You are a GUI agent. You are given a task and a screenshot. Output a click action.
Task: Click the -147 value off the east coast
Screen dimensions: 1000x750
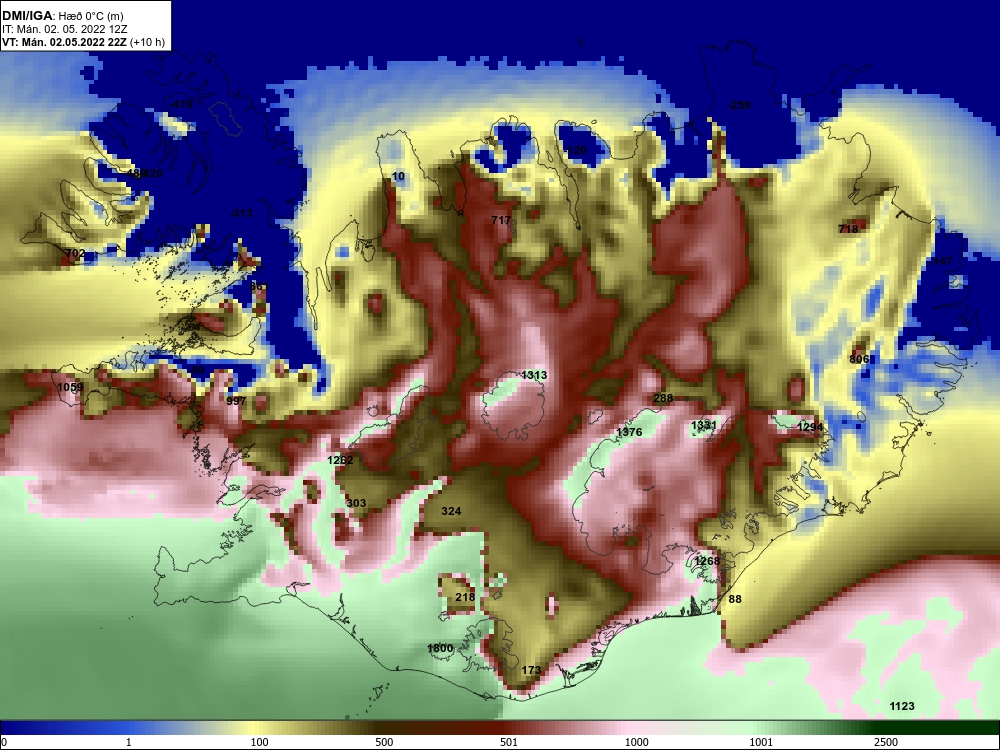[x=940, y=261]
